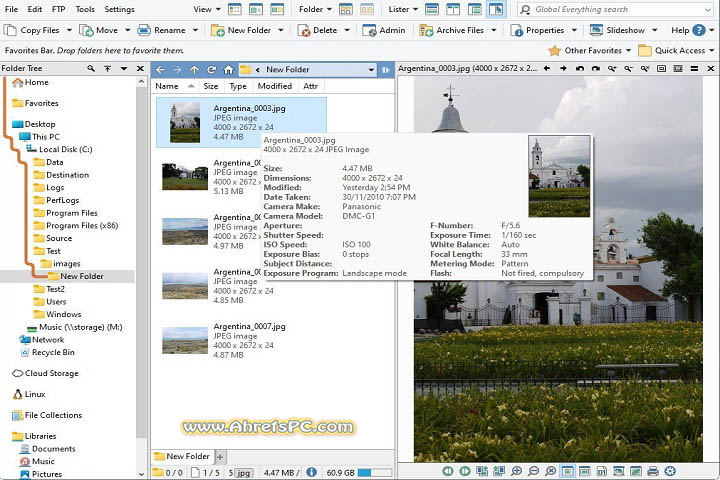Open the Other Favorites dropdown

coord(590,51)
